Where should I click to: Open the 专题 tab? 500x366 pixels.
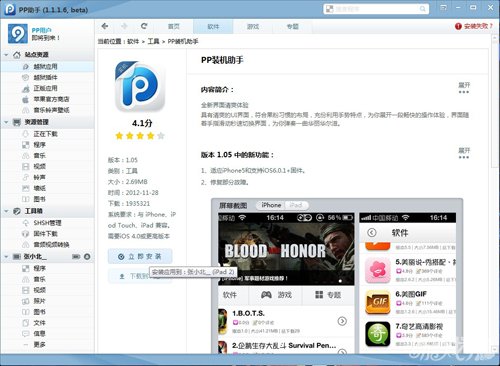pyautogui.click(x=292, y=26)
